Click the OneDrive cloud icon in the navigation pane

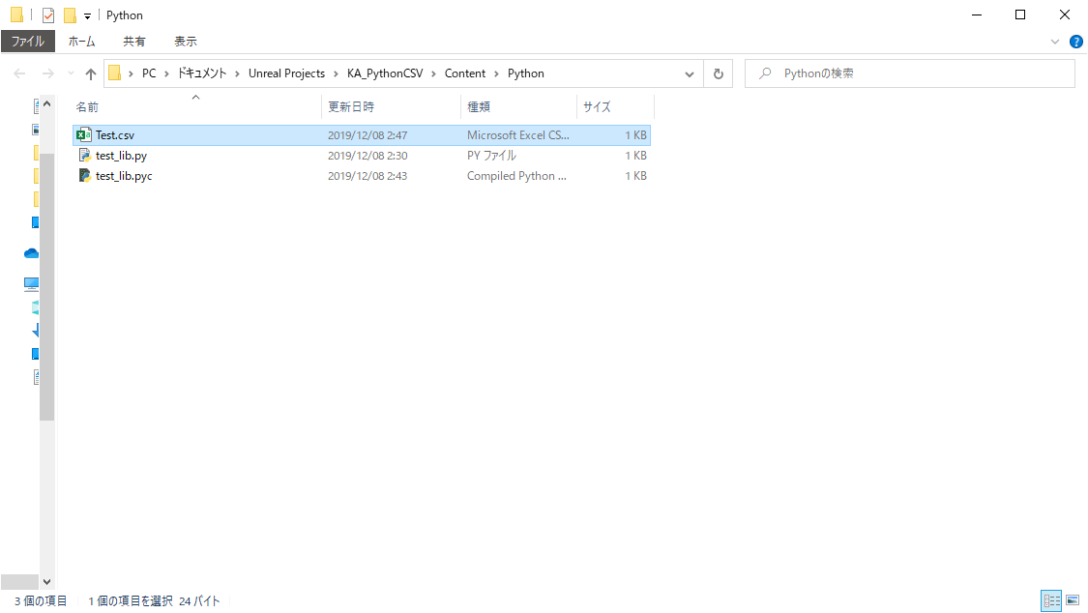pyautogui.click(x=31, y=253)
